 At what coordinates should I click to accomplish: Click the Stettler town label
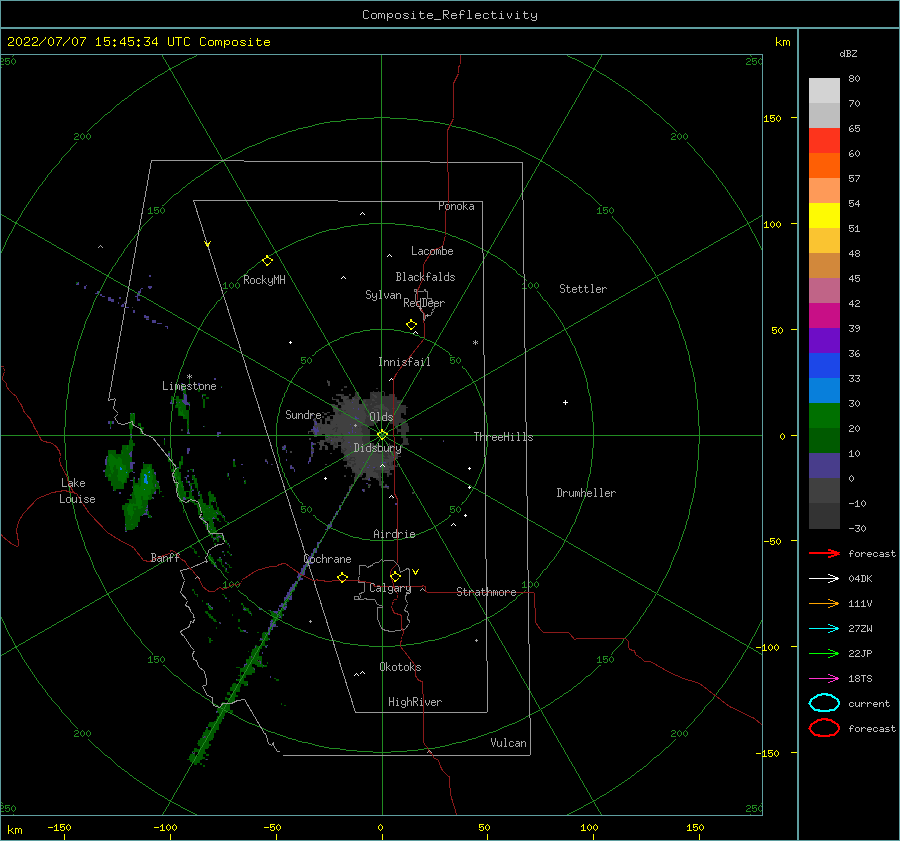(x=583, y=289)
